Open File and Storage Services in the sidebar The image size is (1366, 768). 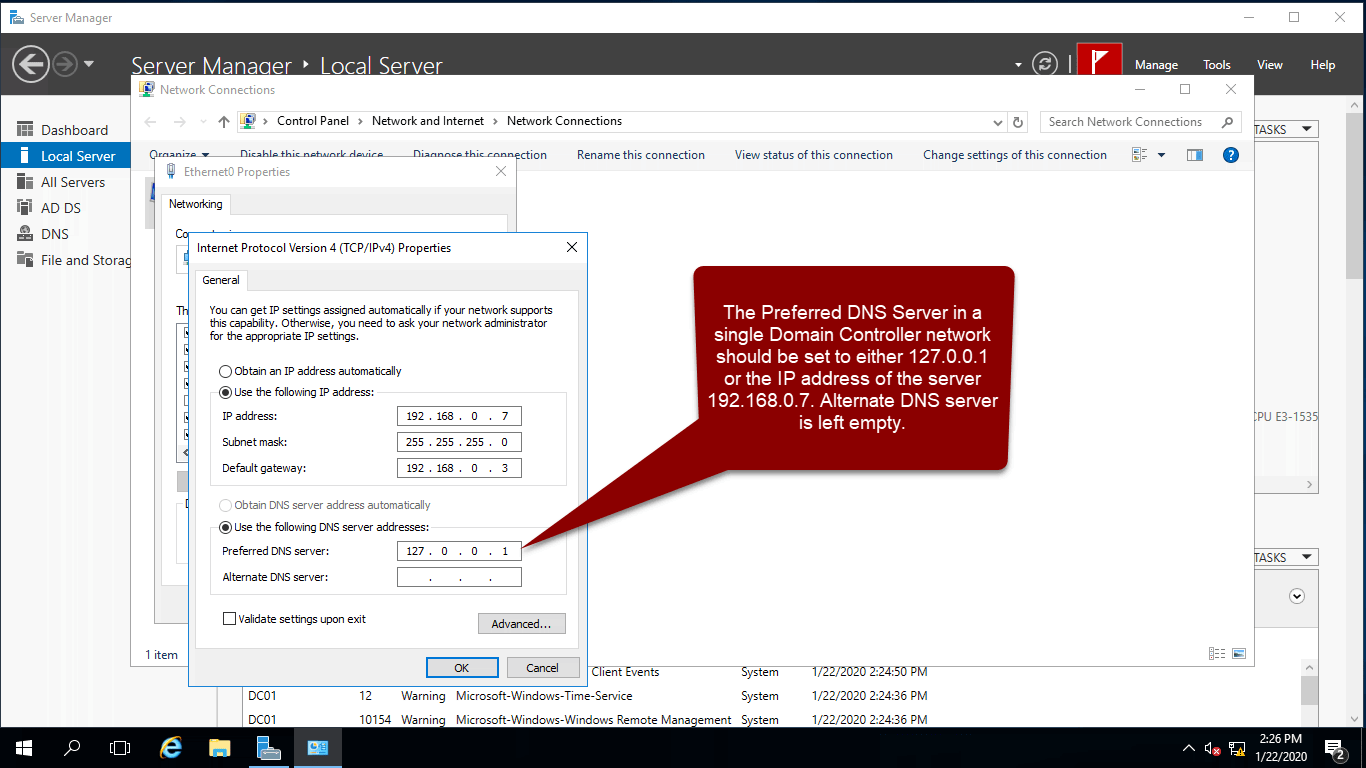73,260
